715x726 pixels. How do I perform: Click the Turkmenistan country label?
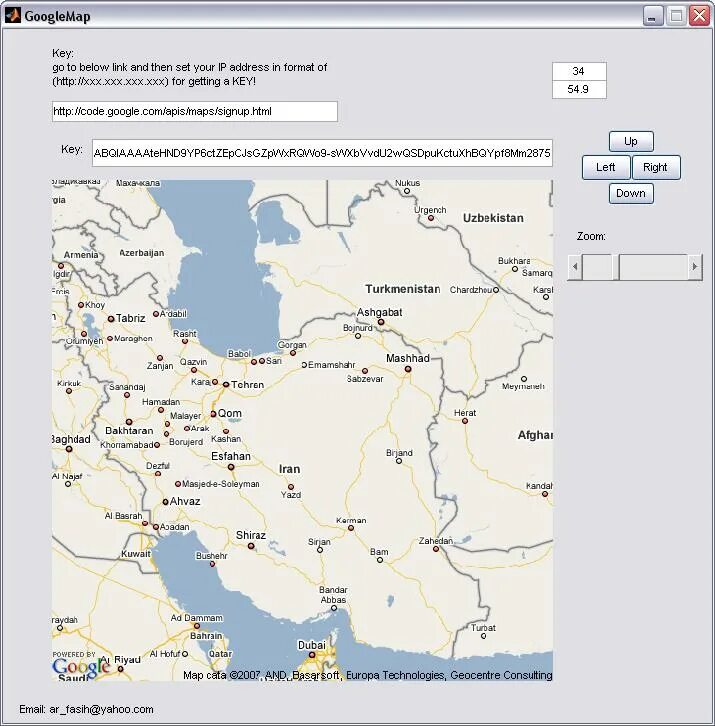click(x=402, y=289)
